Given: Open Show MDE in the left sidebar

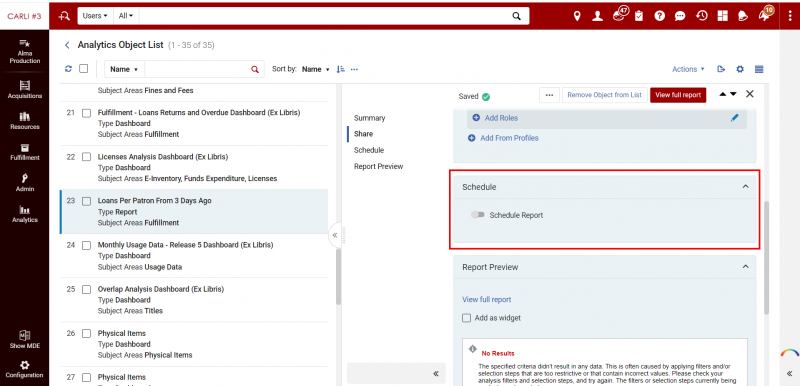Looking at the screenshot, I should tap(24, 339).
